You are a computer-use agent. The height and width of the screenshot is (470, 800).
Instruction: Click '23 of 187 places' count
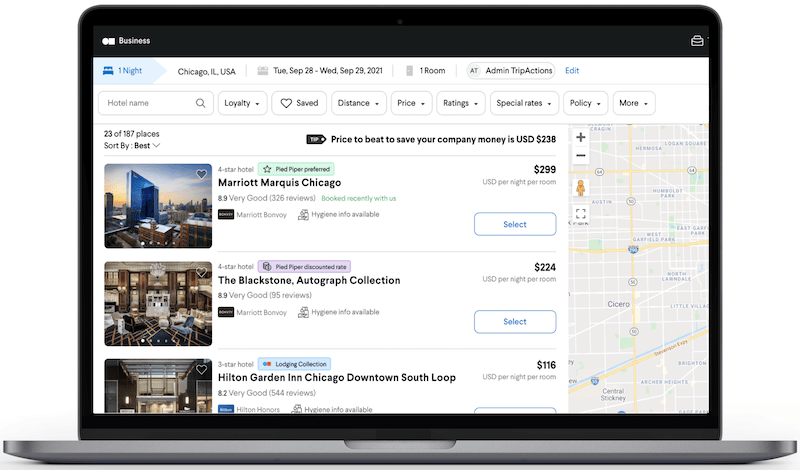[x=132, y=134]
